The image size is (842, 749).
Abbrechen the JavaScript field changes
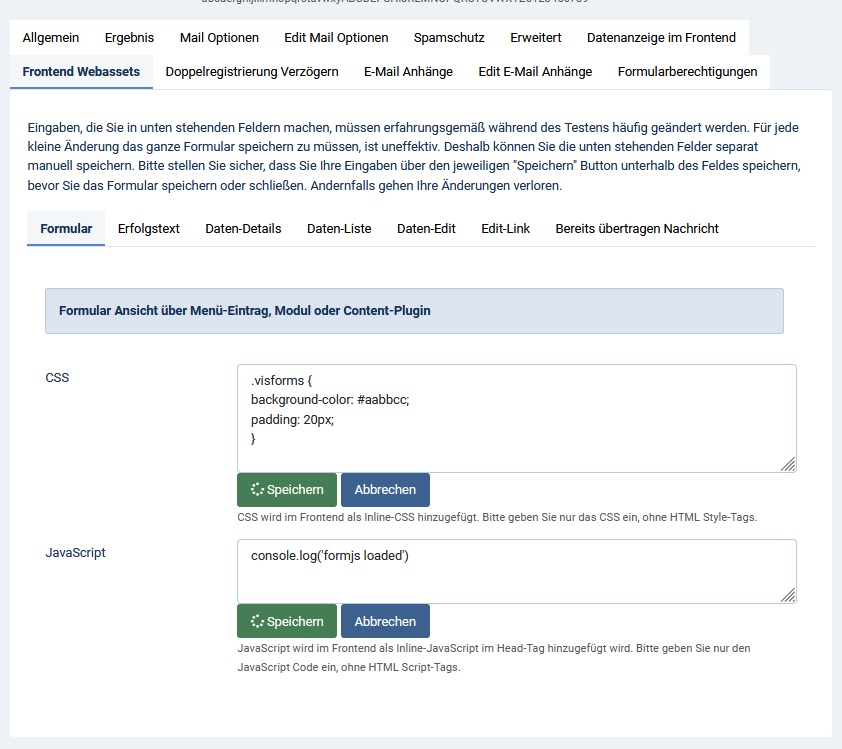click(385, 620)
